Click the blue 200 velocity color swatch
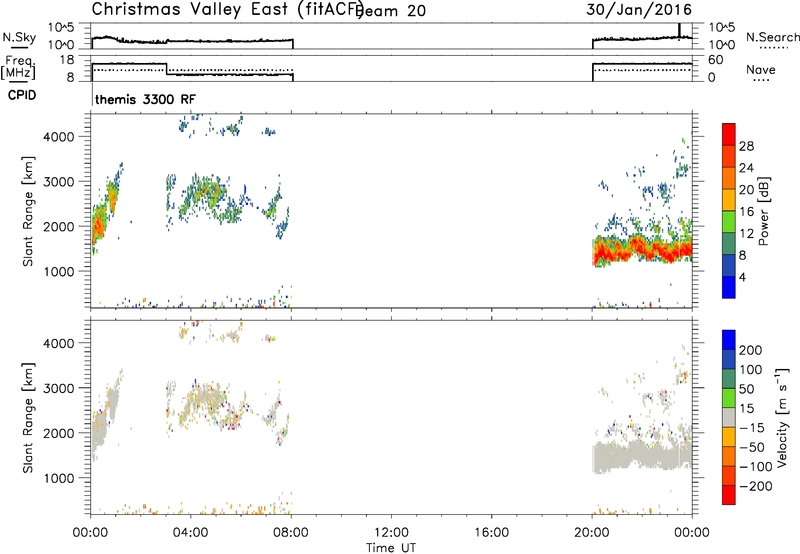This screenshot has width=800, height=554. [x=729, y=340]
